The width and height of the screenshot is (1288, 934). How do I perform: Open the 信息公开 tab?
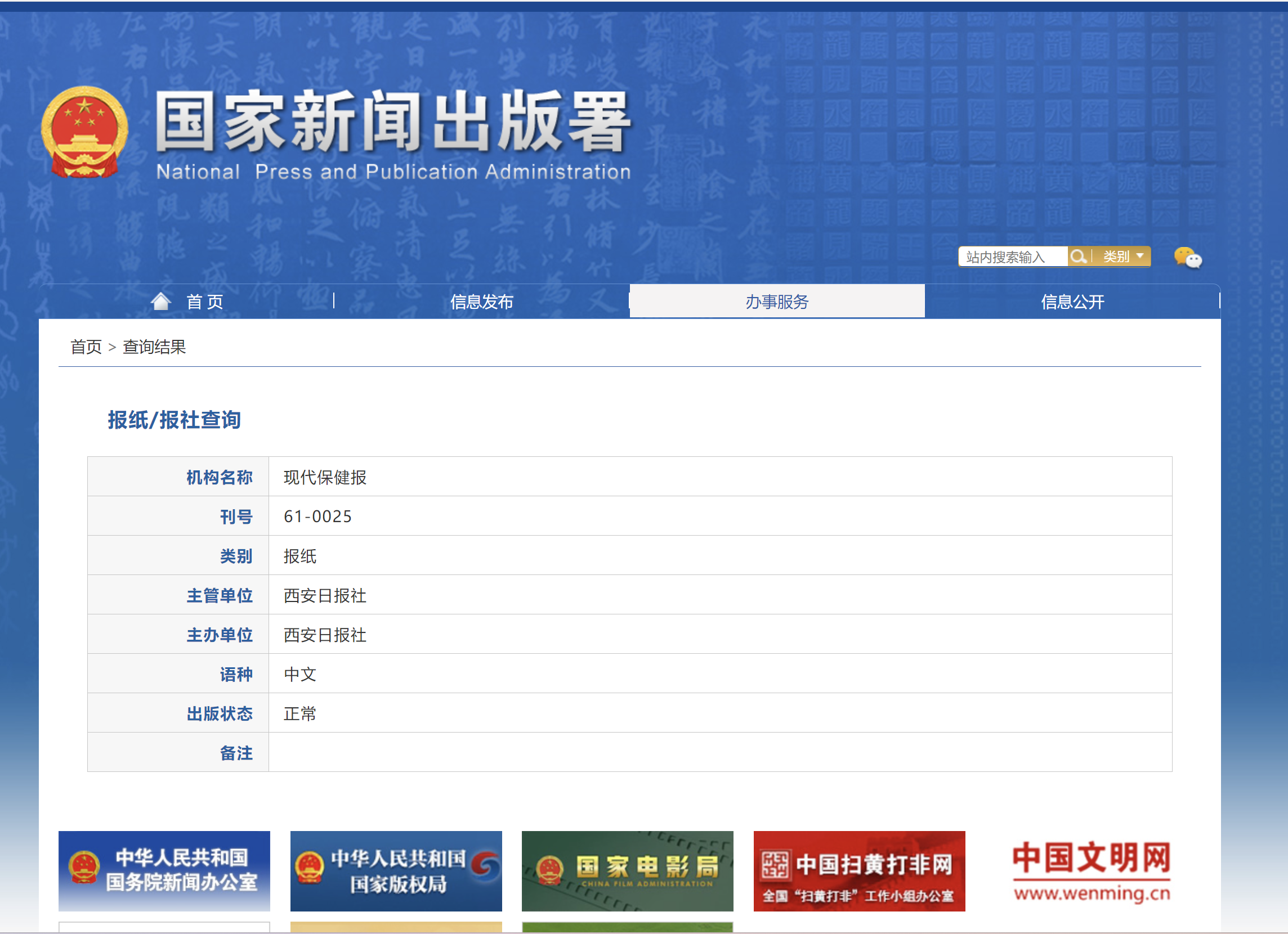[1072, 302]
